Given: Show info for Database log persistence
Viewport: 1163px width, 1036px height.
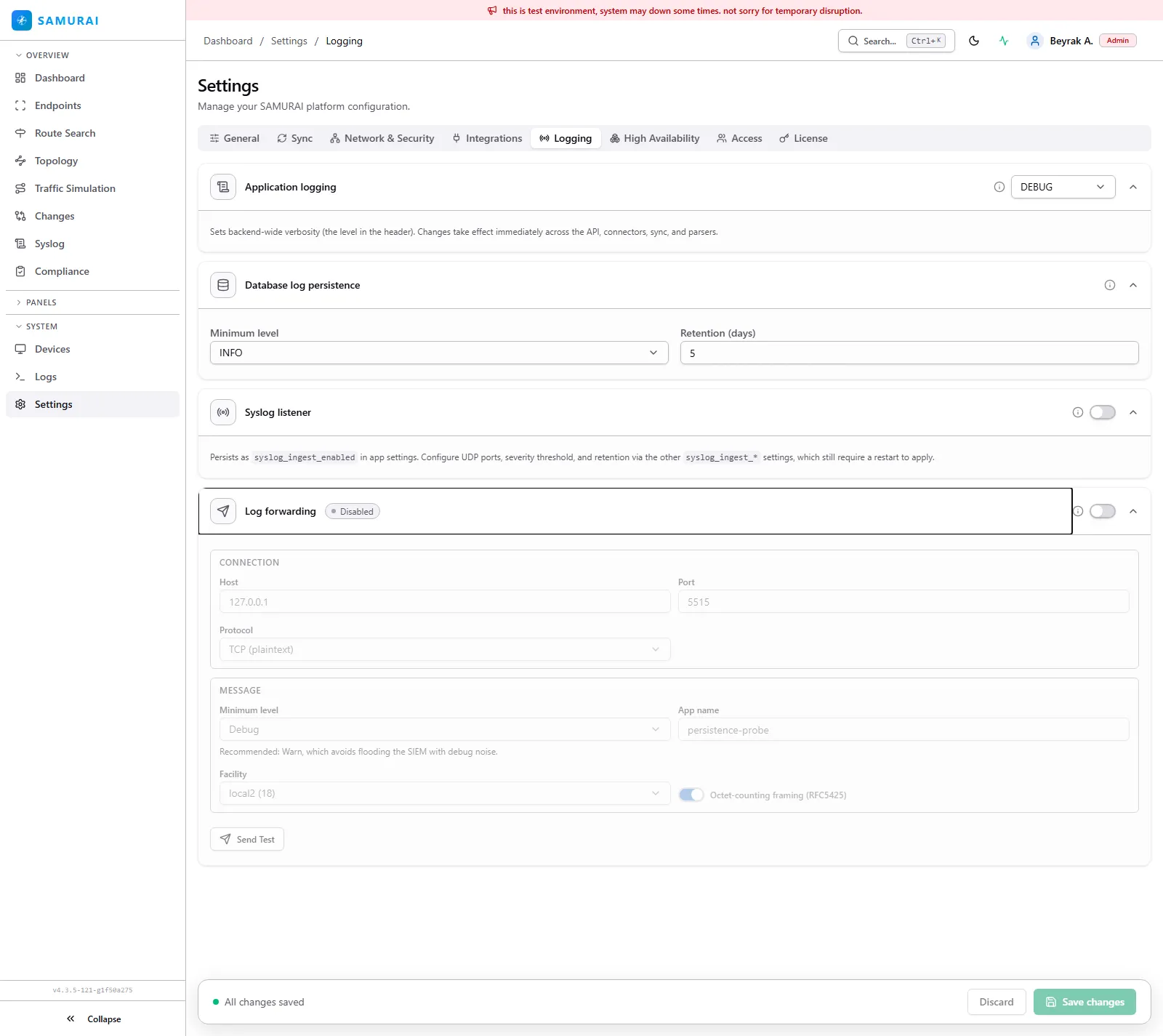Looking at the screenshot, I should coord(1110,285).
